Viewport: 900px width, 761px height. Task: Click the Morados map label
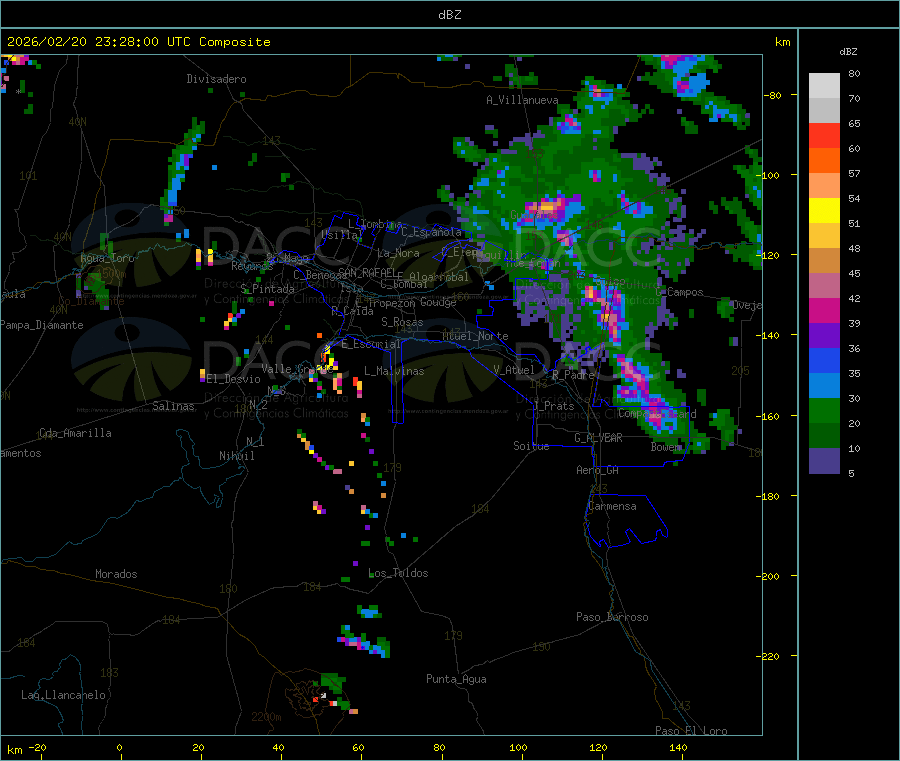pos(116,574)
